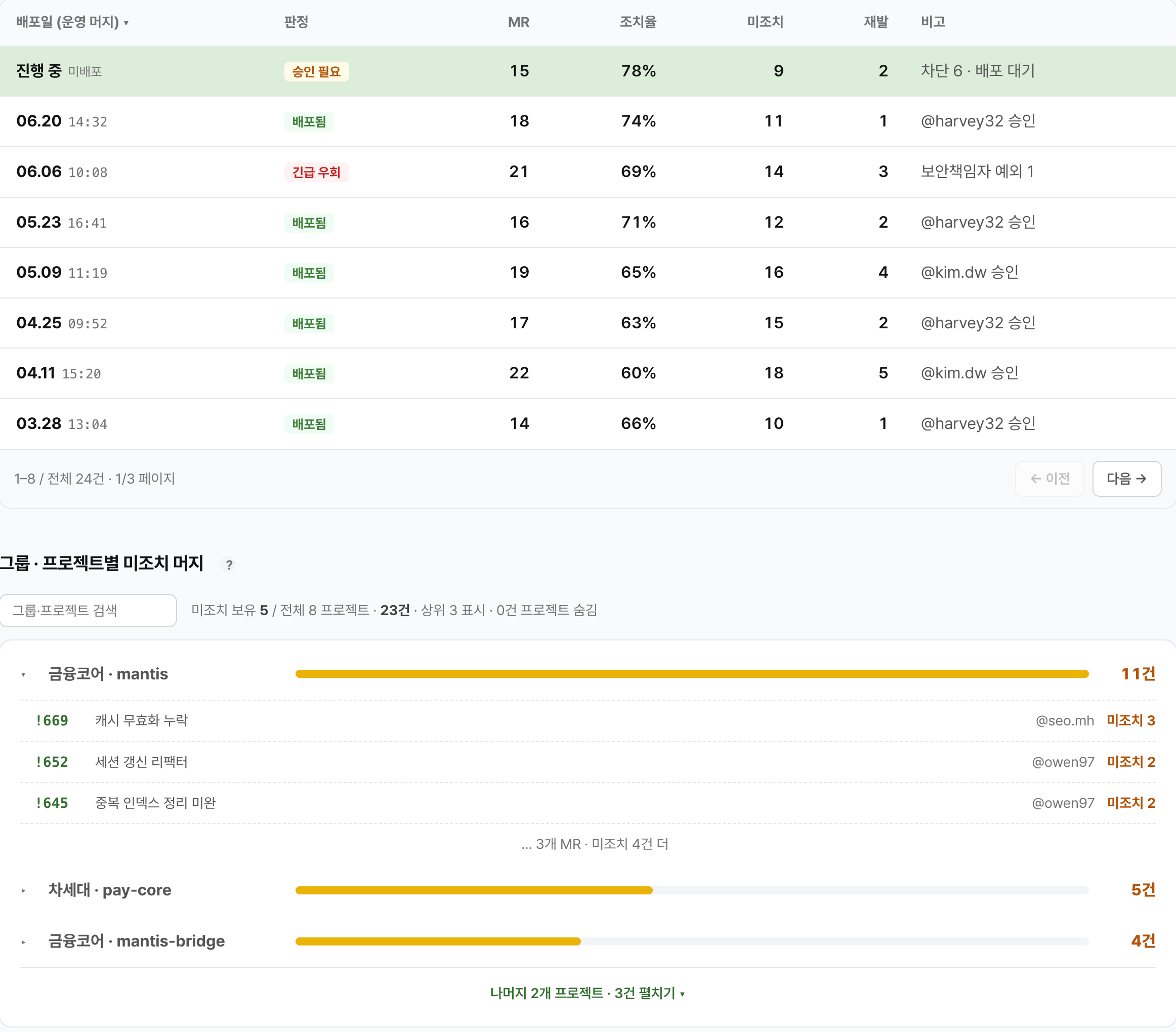Select the 06.06 10:08 deployment date
This screenshot has height=1032, width=1176.
coord(62,172)
